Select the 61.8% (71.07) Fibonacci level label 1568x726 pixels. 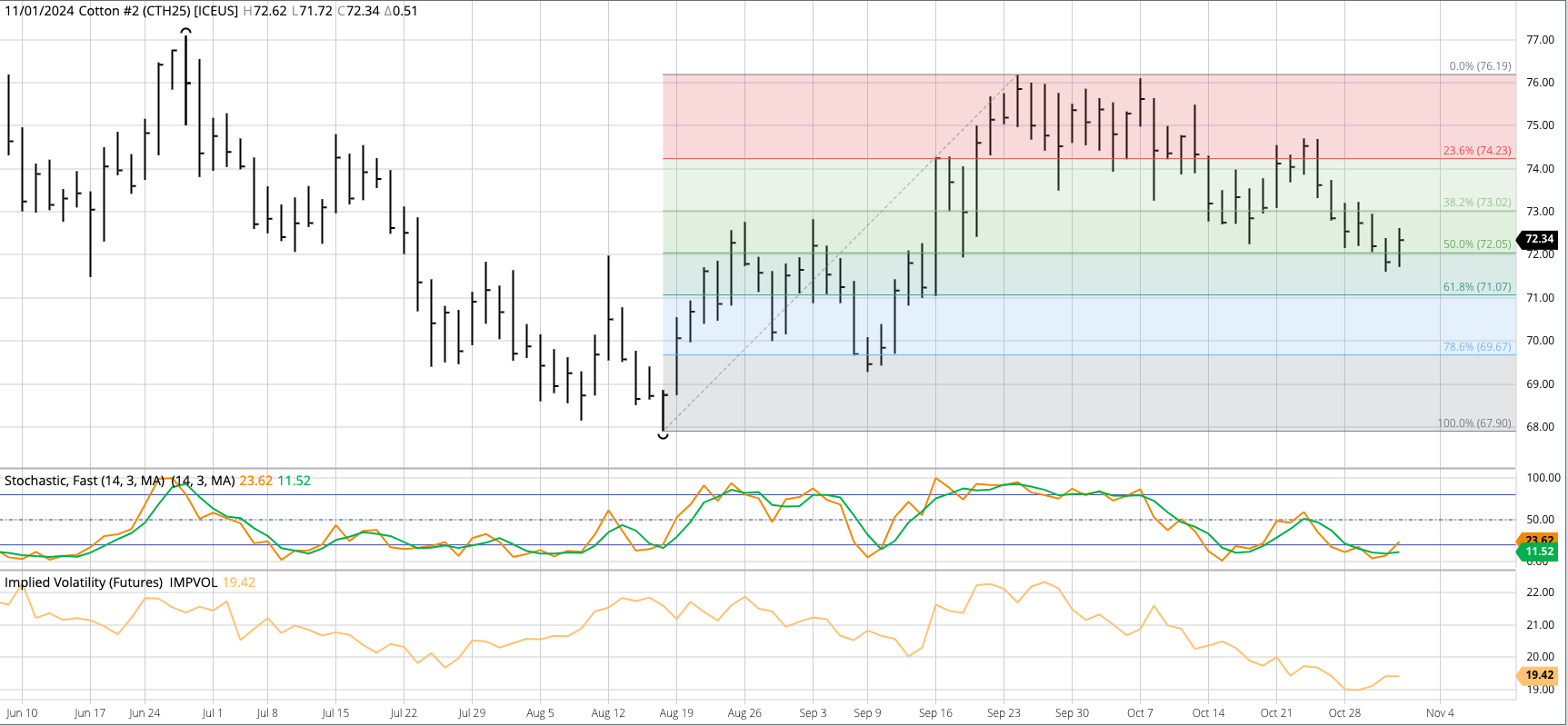tap(1476, 287)
